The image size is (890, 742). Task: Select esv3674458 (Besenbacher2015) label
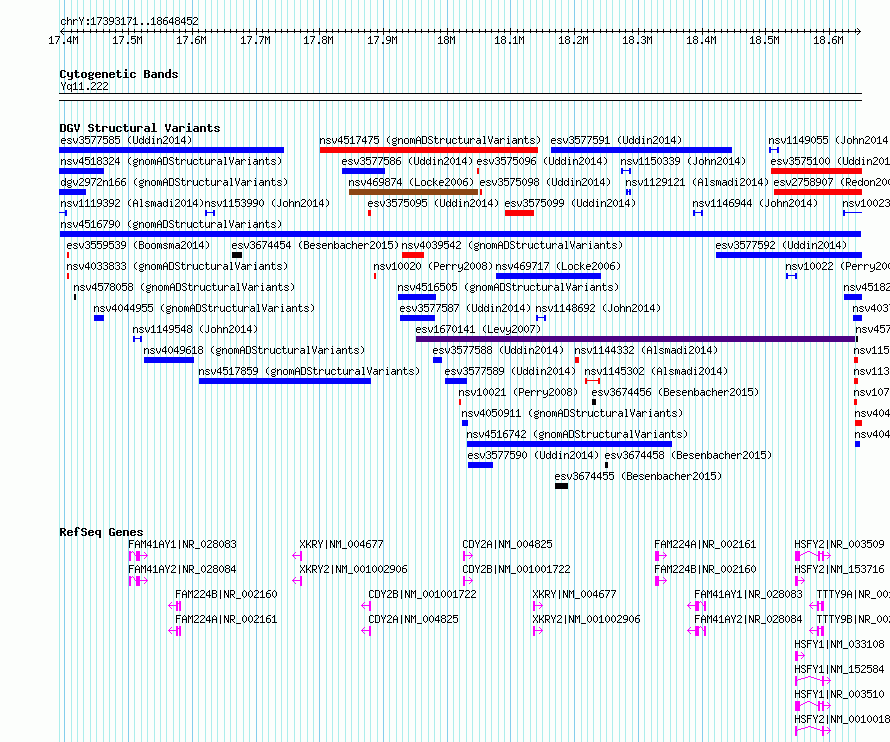[688, 455]
